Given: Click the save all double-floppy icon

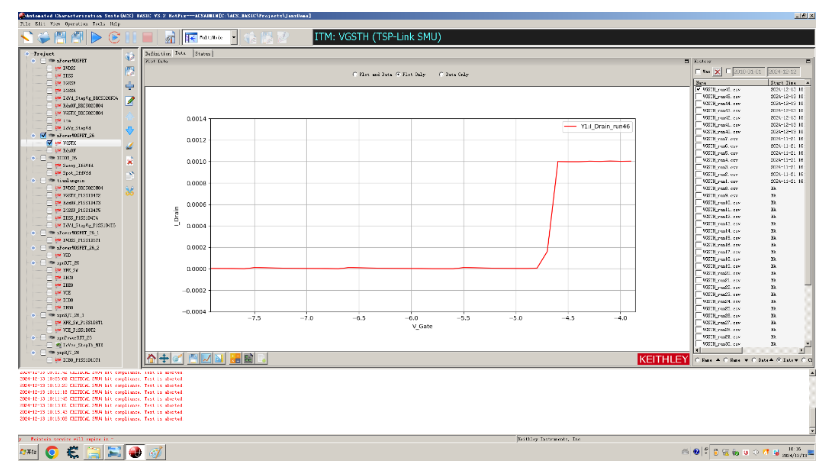Looking at the screenshot, I should (78, 37).
